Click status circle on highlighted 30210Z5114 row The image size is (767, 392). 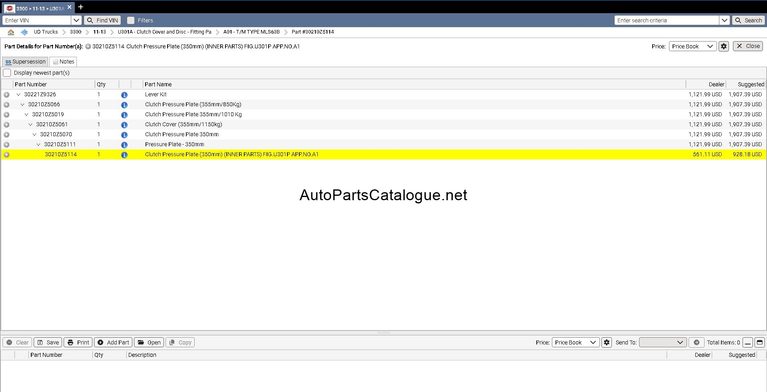click(6, 155)
